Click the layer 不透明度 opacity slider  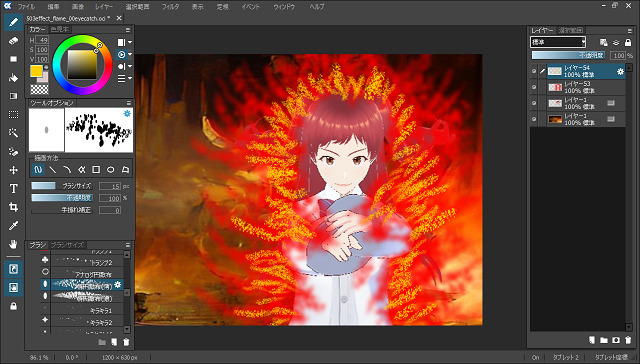569,55
